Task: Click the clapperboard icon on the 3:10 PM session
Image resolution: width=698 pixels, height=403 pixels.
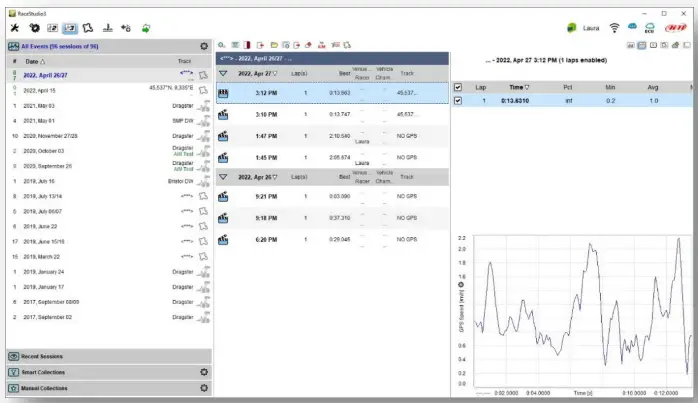Action: 223,114
